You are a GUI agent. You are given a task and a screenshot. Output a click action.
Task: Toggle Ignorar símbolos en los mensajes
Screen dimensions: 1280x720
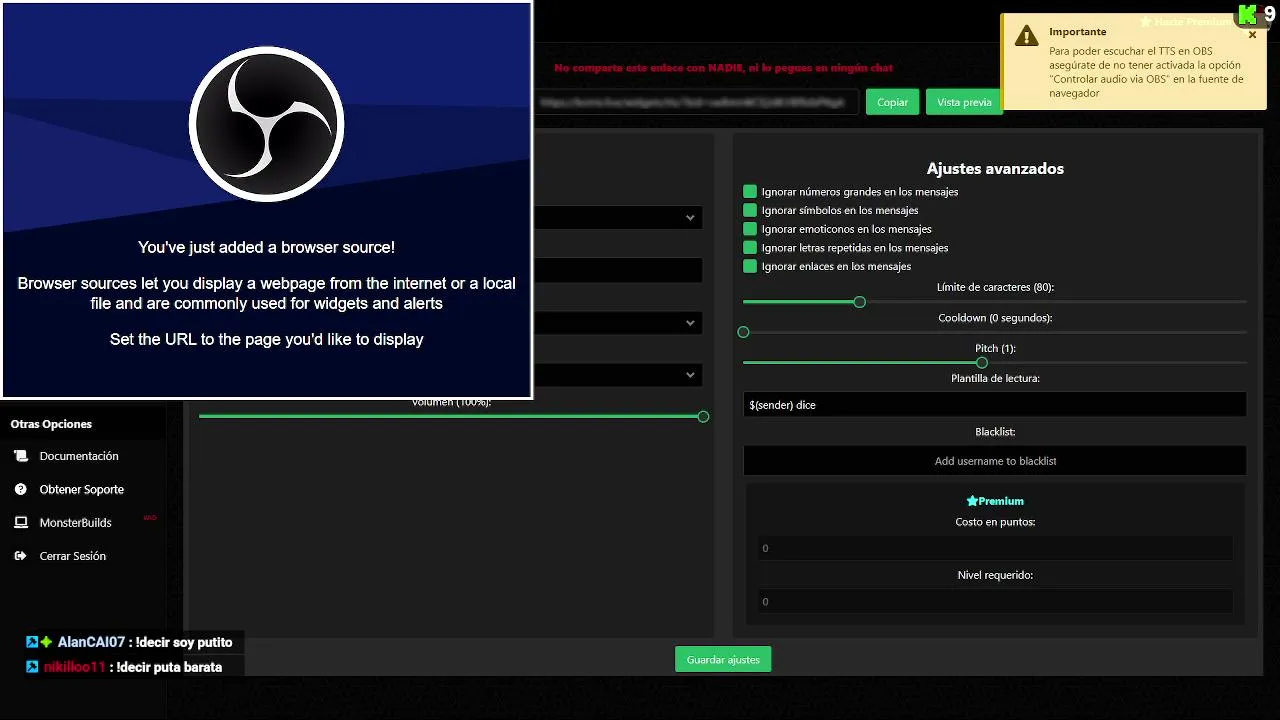tap(750, 210)
